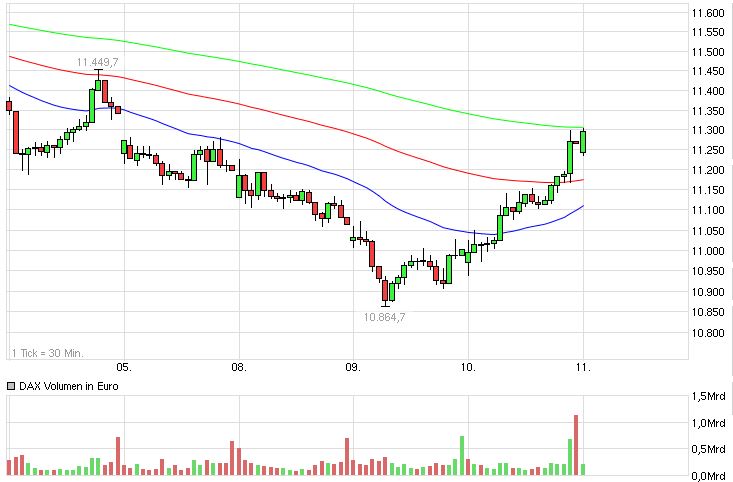Click the 0,5Mrd volume axis label
This screenshot has height=482, width=733.
[x=711, y=448]
